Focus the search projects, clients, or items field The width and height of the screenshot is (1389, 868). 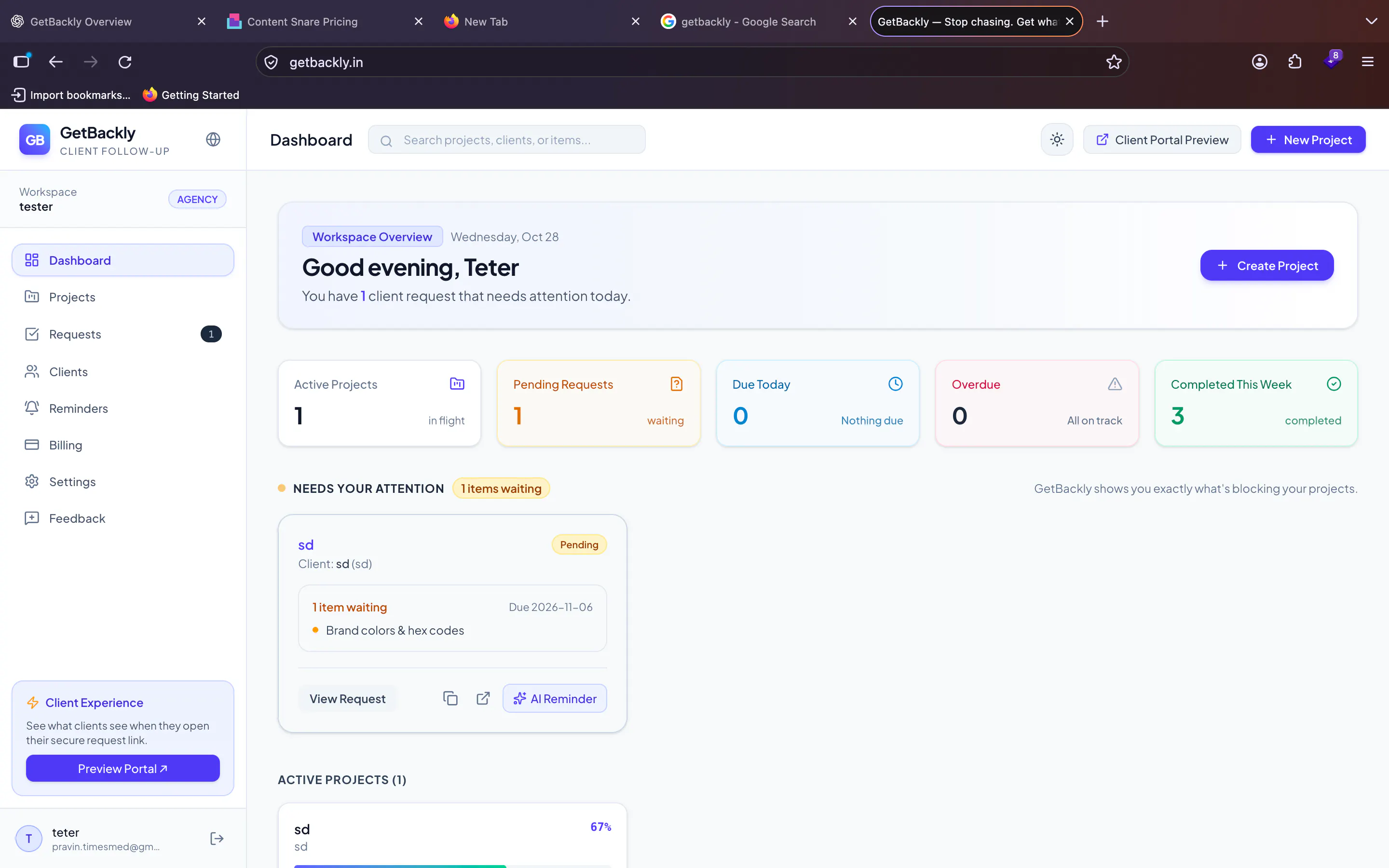pos(507,139)
